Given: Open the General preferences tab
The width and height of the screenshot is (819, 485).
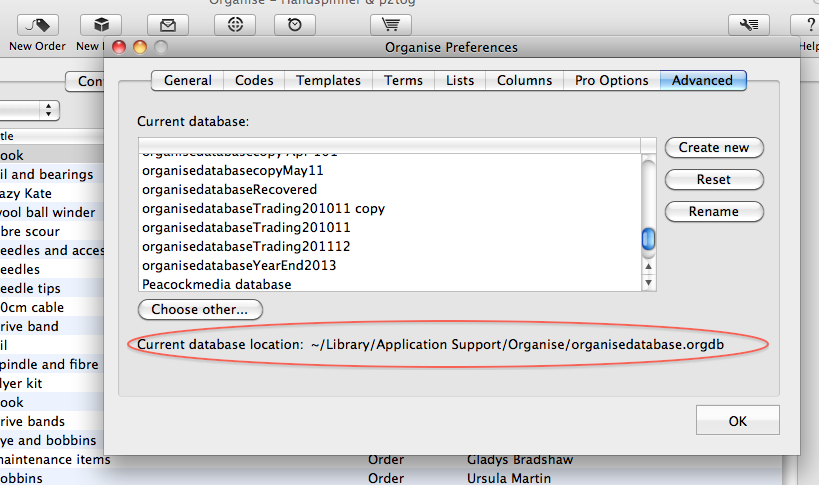Looking at the screenshot, I should click(x=187, y=81).
